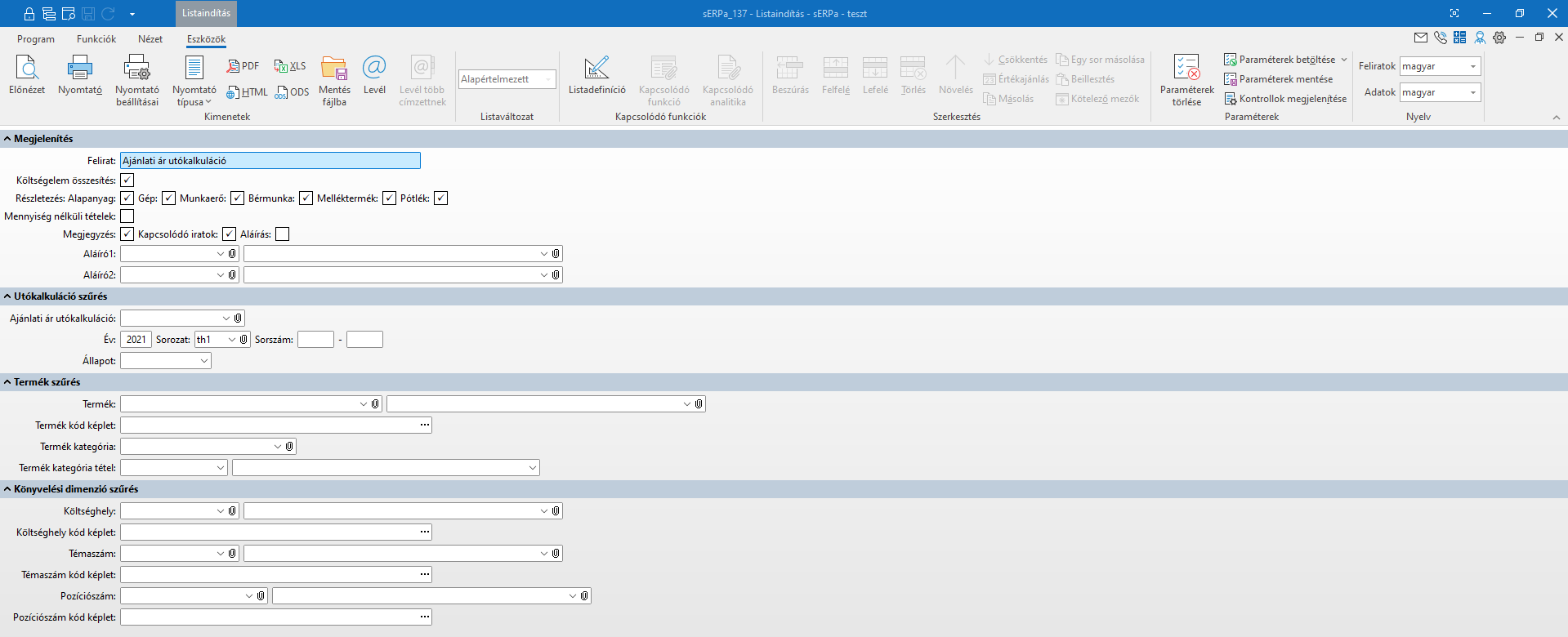The width and height of the screenshot is (1568, 637).
Task: Export list to XLS format
Action: pyautogui.click(x=290, y=66)
